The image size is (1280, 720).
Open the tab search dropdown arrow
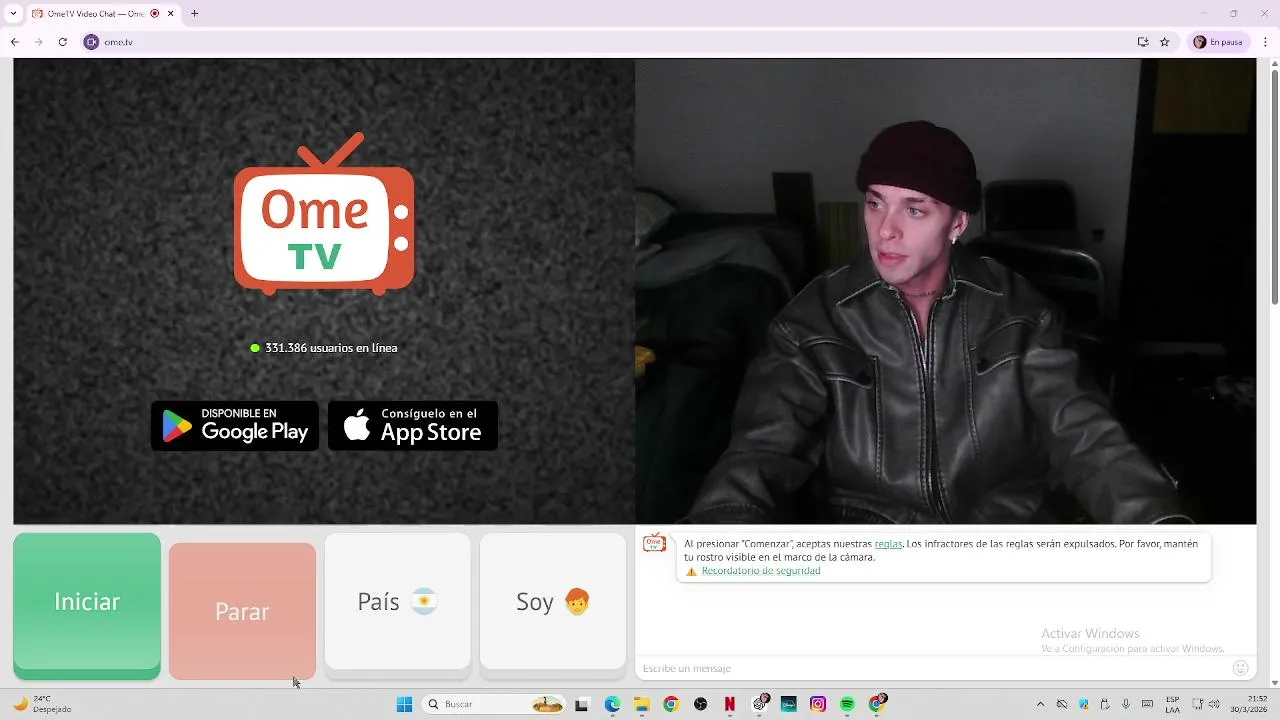[13, 13]
